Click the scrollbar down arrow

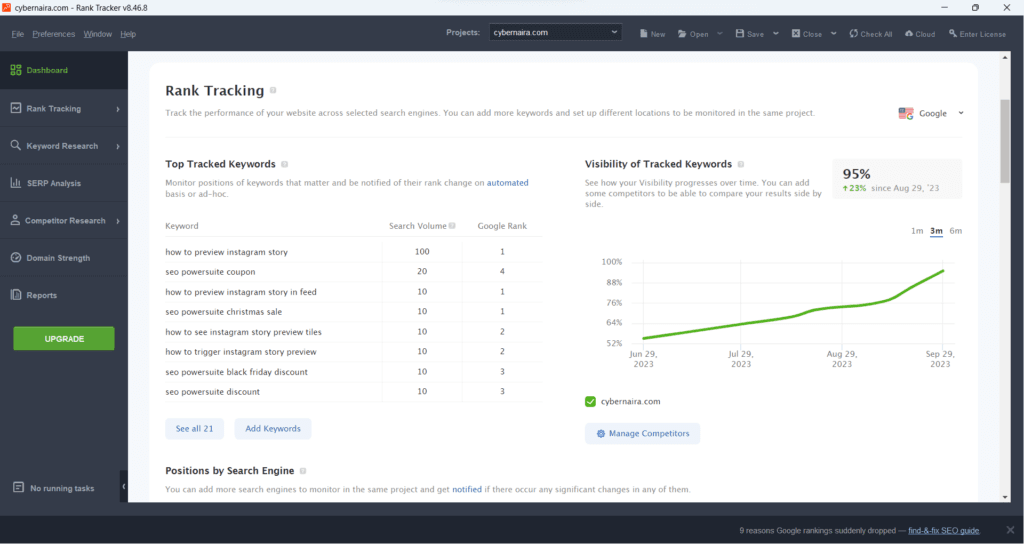(x=1005, y=497)
